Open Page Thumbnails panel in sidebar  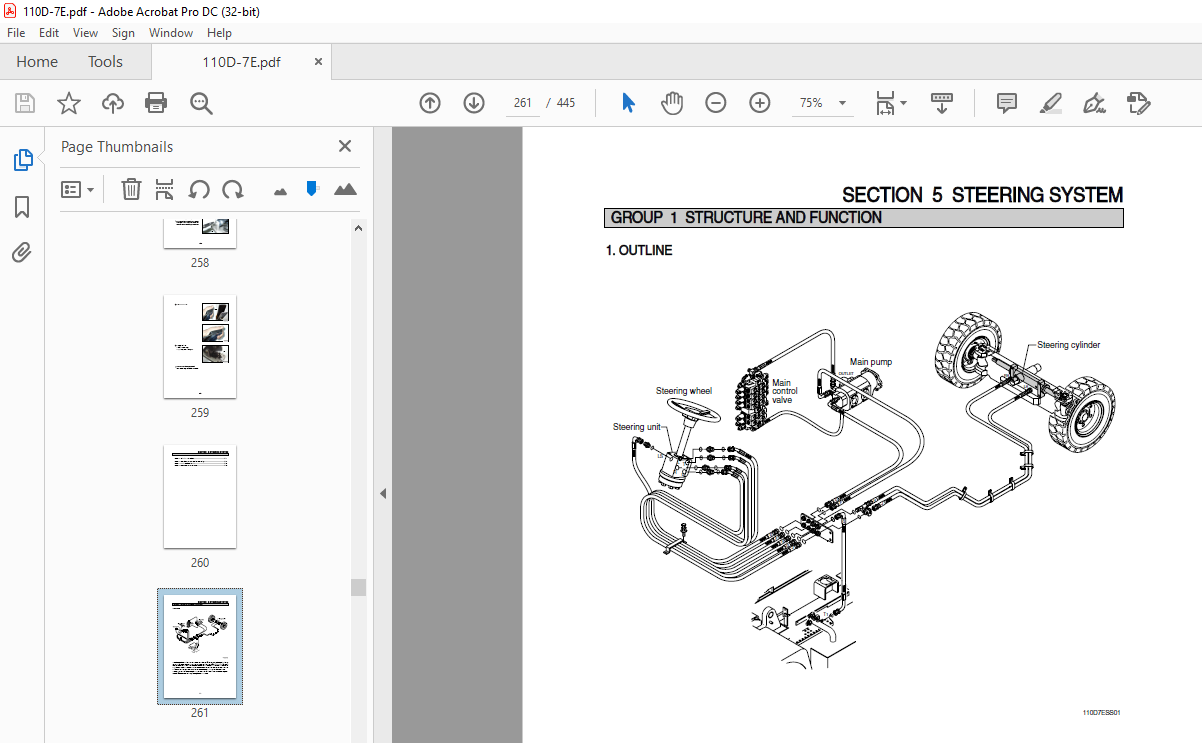(x=22, y=160)
